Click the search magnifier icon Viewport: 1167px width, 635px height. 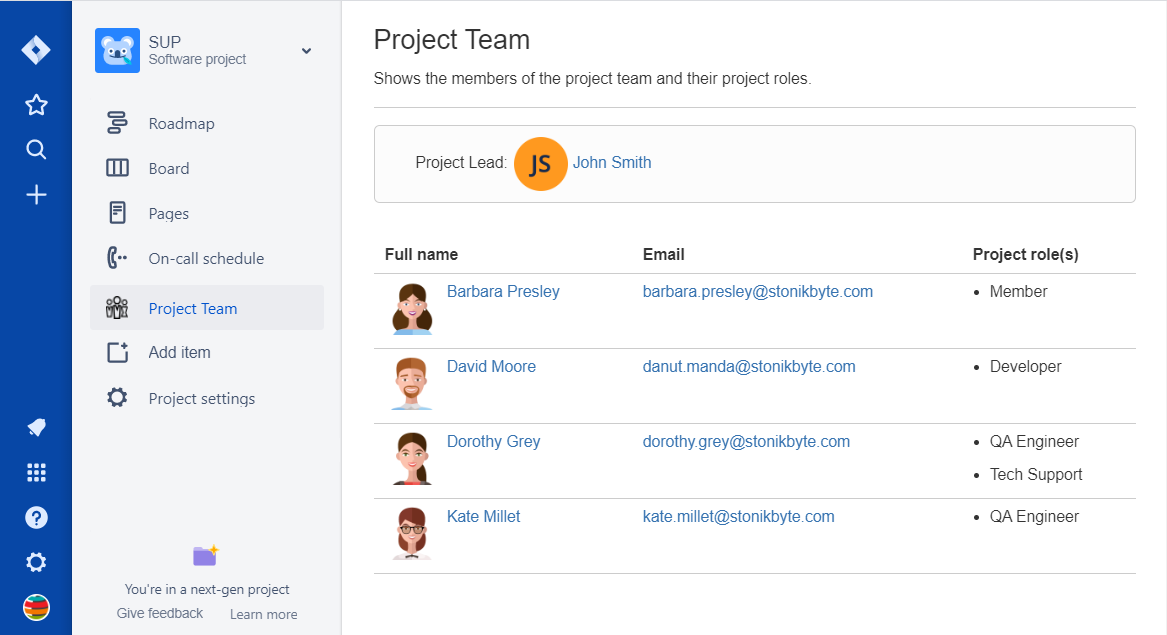[36, 150]
